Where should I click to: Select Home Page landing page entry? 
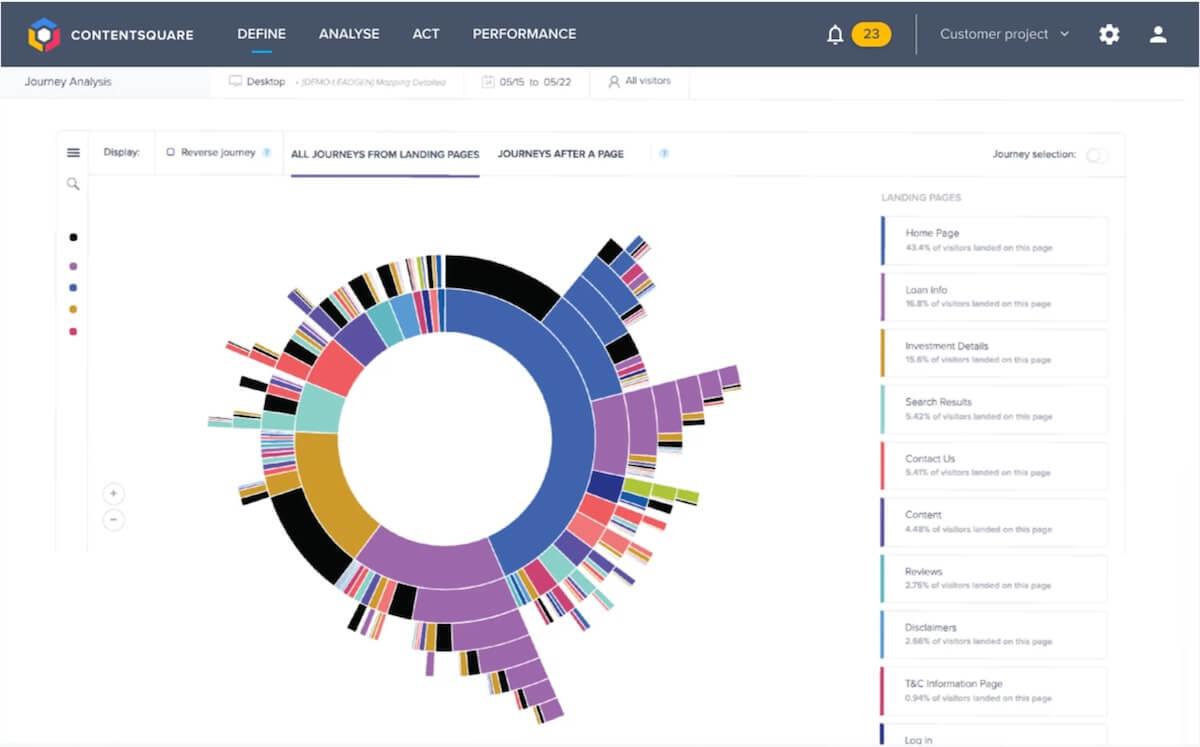tap(995, 240)
